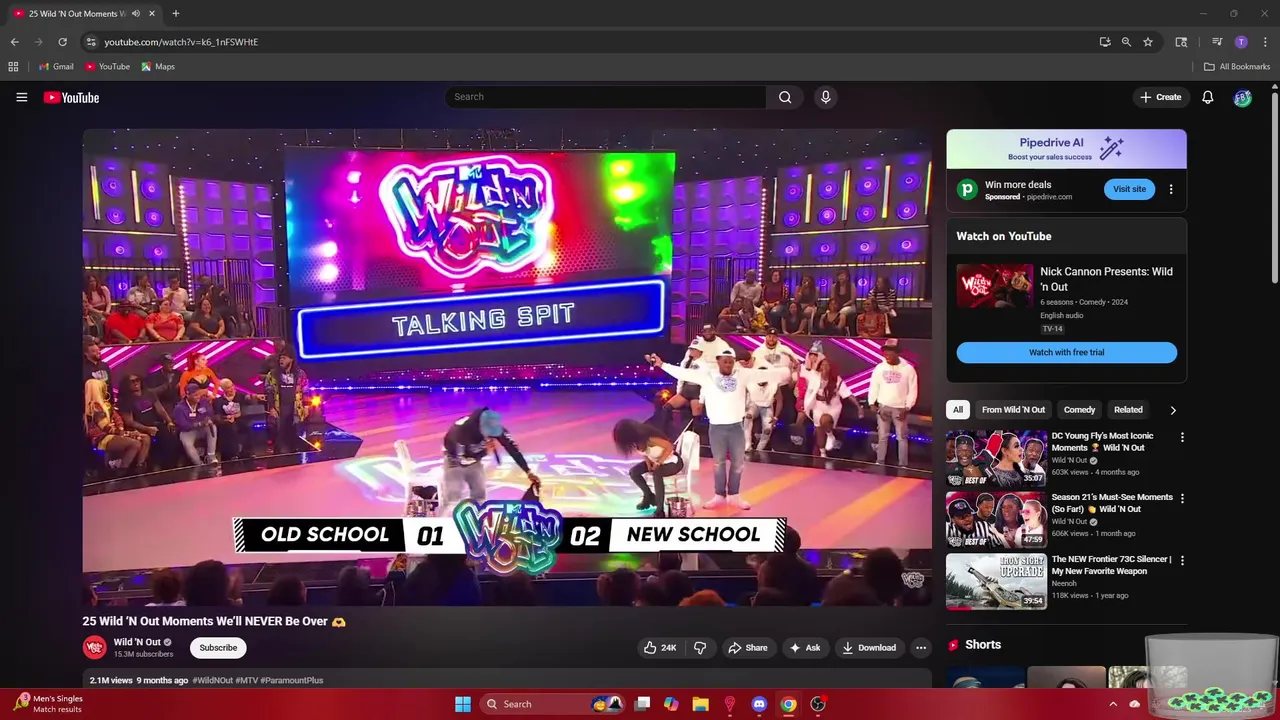This screenshot has height=720, width=1280.
Task: Select the Comedy filter chip
Action: [x=1079, y=410]
